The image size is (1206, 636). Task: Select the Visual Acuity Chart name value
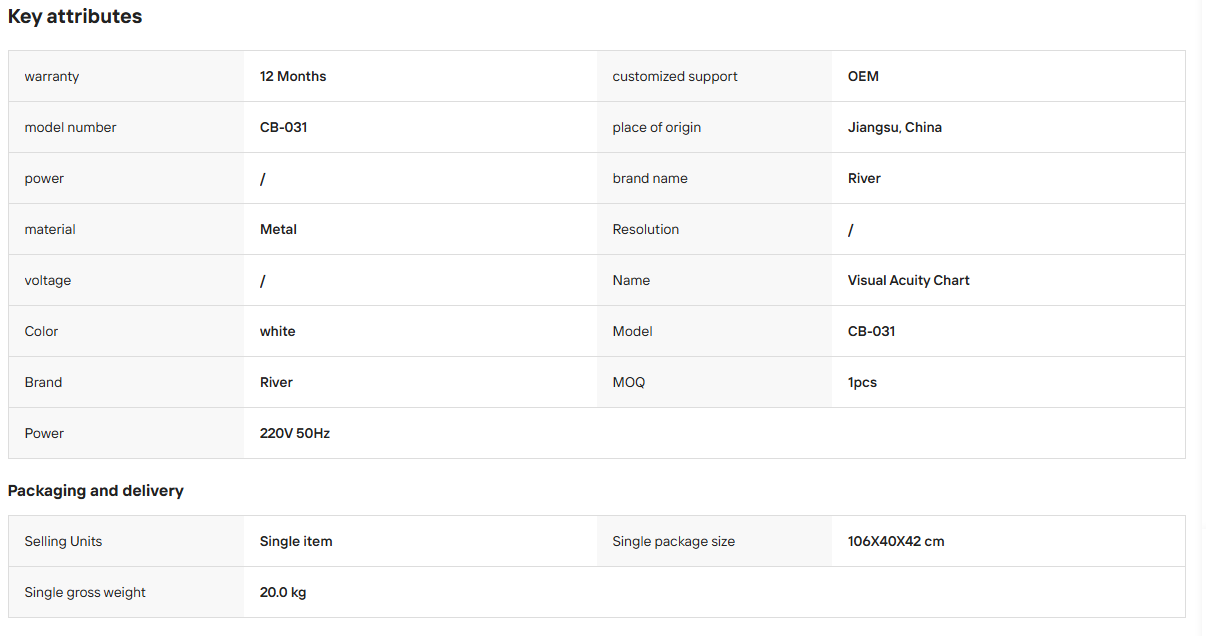click(909, 280)
